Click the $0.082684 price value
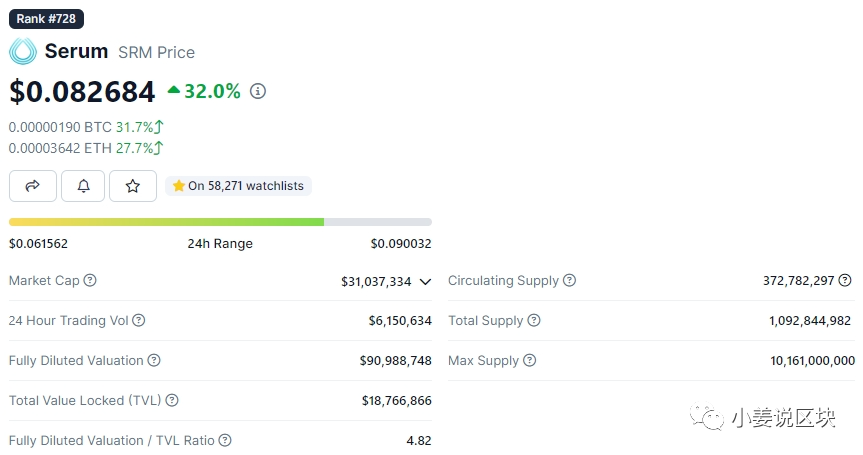Viewport: 863px width, 455px height. (x=82, y=91)
